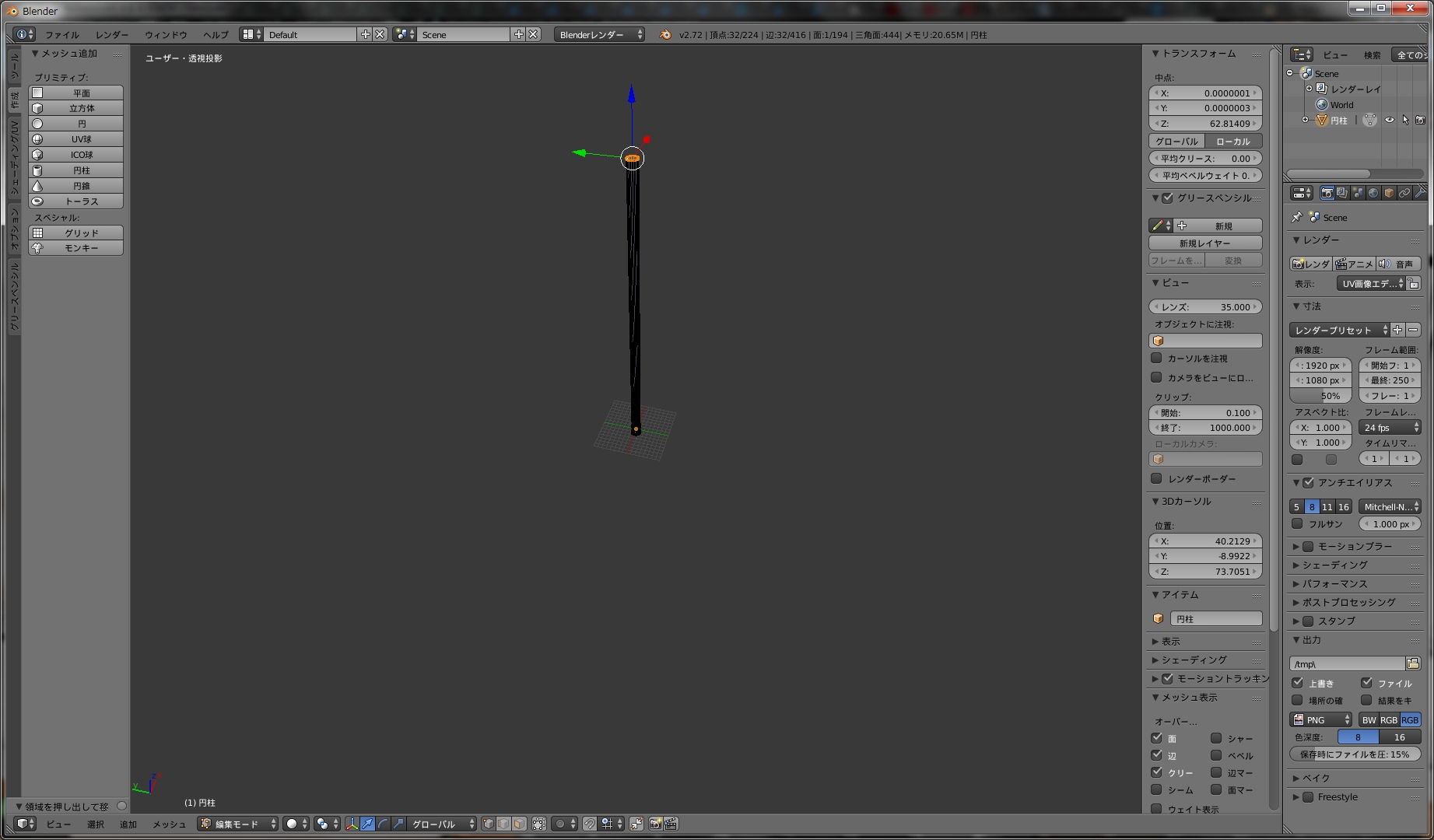Click the translate manipulator arrow icon
1434x840 pixels.
[x=367, y=824]
